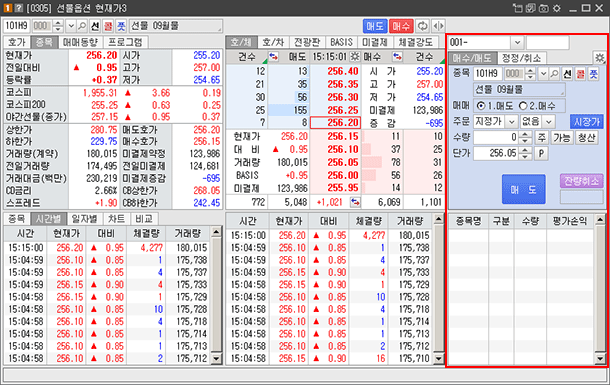Open the help '?' icon in title bar
This screenshot has height=385, width=610.
[x=18, y=8]
